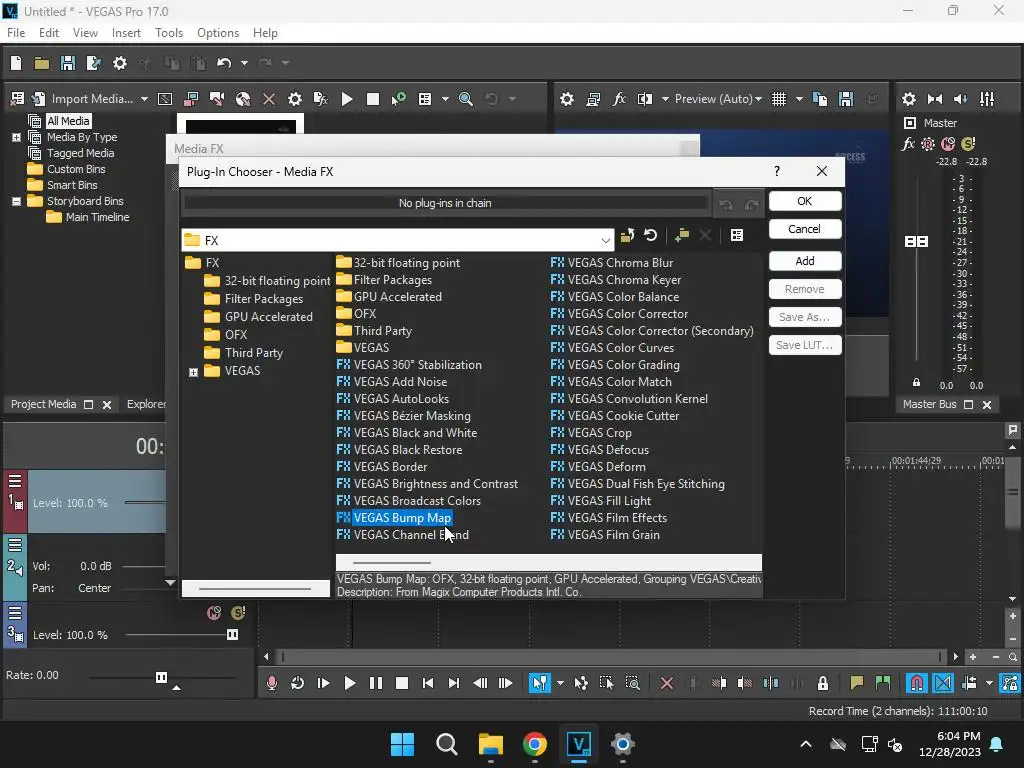
Task: Open Google Chrome from taskbar
Action: (534, 744)
